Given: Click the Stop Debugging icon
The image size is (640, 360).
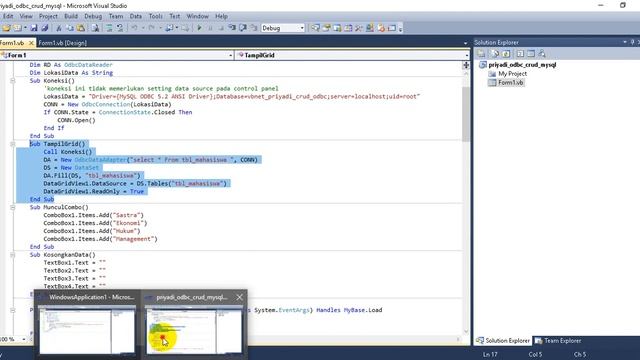Looking at the screenshot, I should coord(221,28).
